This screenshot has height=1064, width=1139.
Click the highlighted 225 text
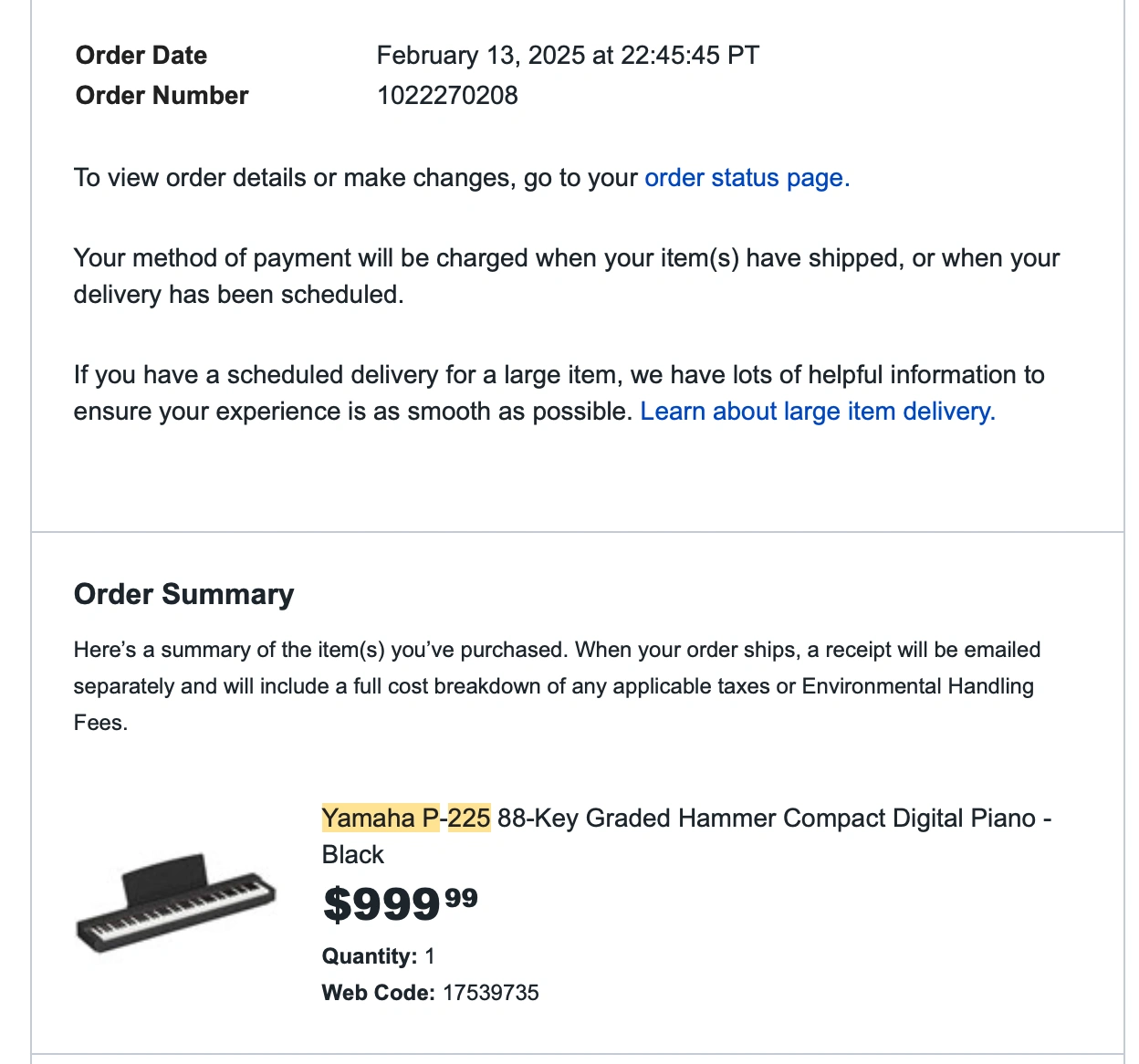(x=469, y=818)
